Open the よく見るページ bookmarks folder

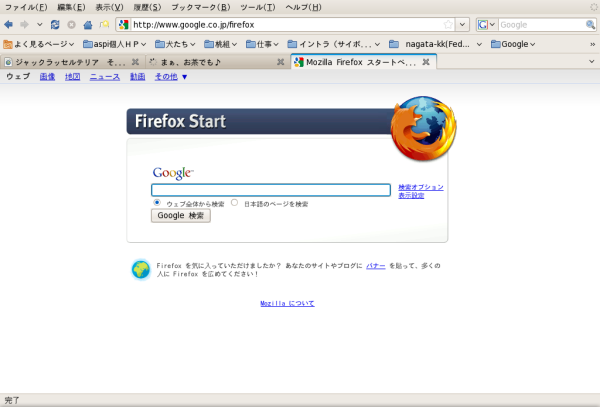coord(39,44)
